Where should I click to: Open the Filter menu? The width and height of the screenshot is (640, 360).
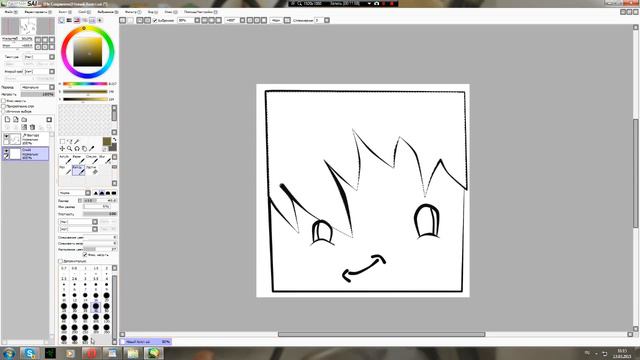[132, 12]
